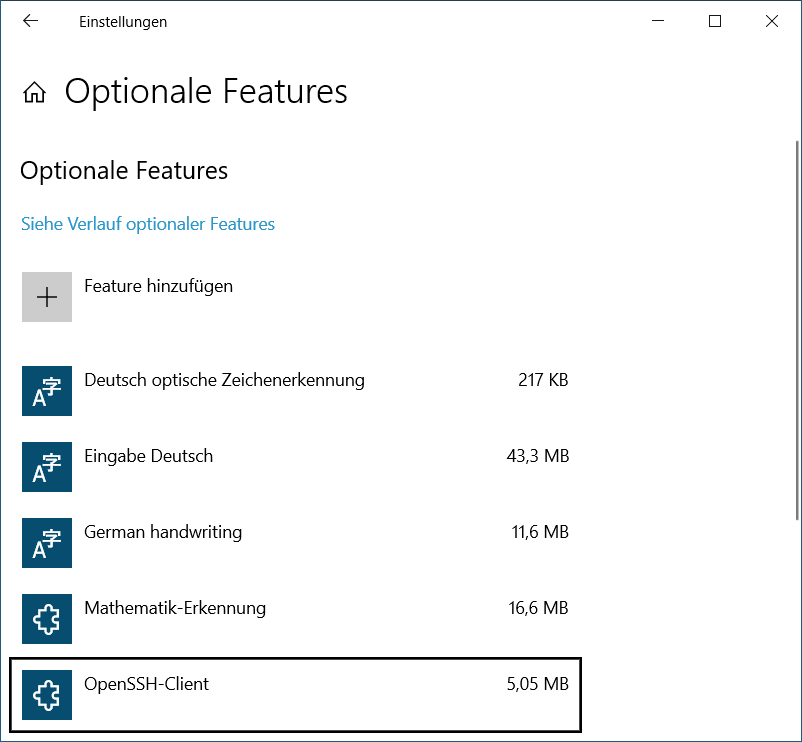Click the Eingabe Deutsch language icon

(47, 467)
